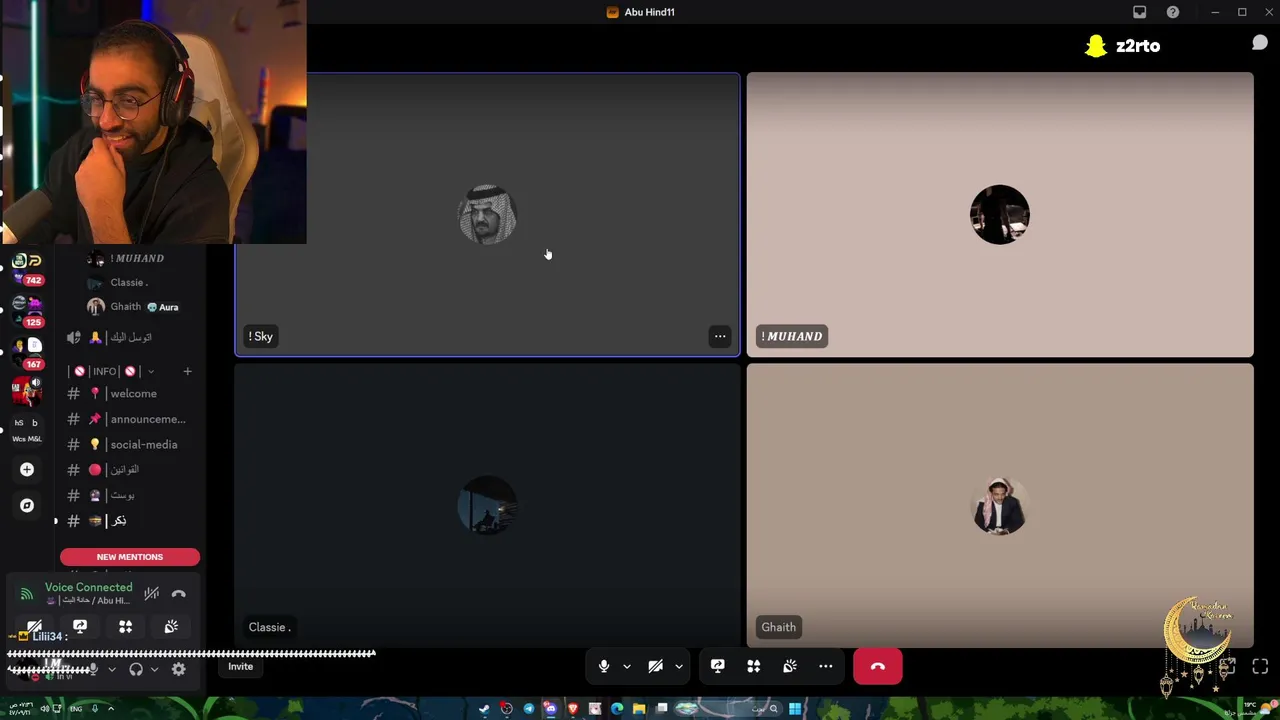Pop out the call window
The height and width of the screenshot is (720, 1280).
[1228, 667]
